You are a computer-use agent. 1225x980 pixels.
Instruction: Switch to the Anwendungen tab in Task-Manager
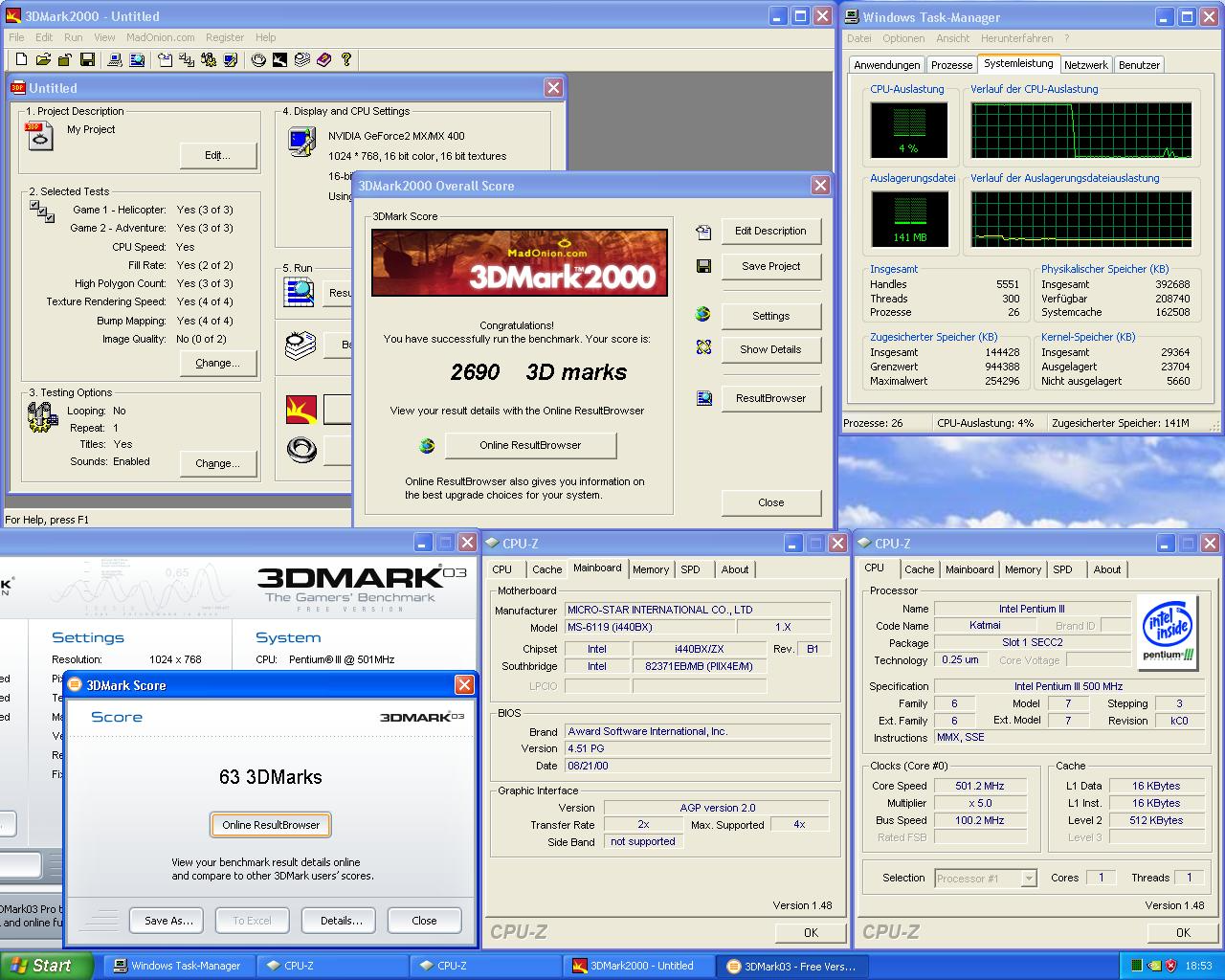pyautogui.click(x=887, y=65)
